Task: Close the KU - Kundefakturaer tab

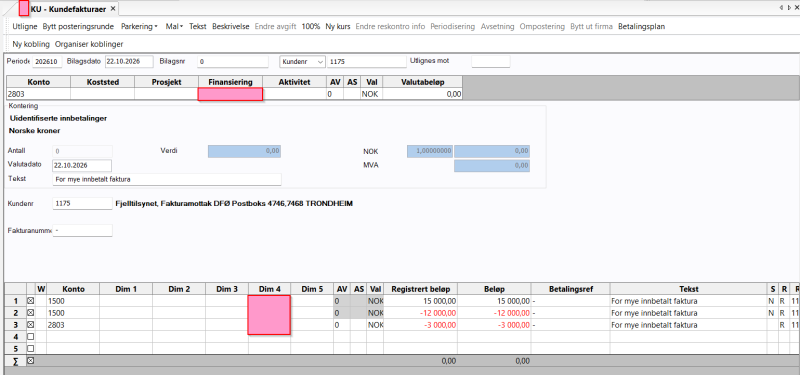Action: 113,9
